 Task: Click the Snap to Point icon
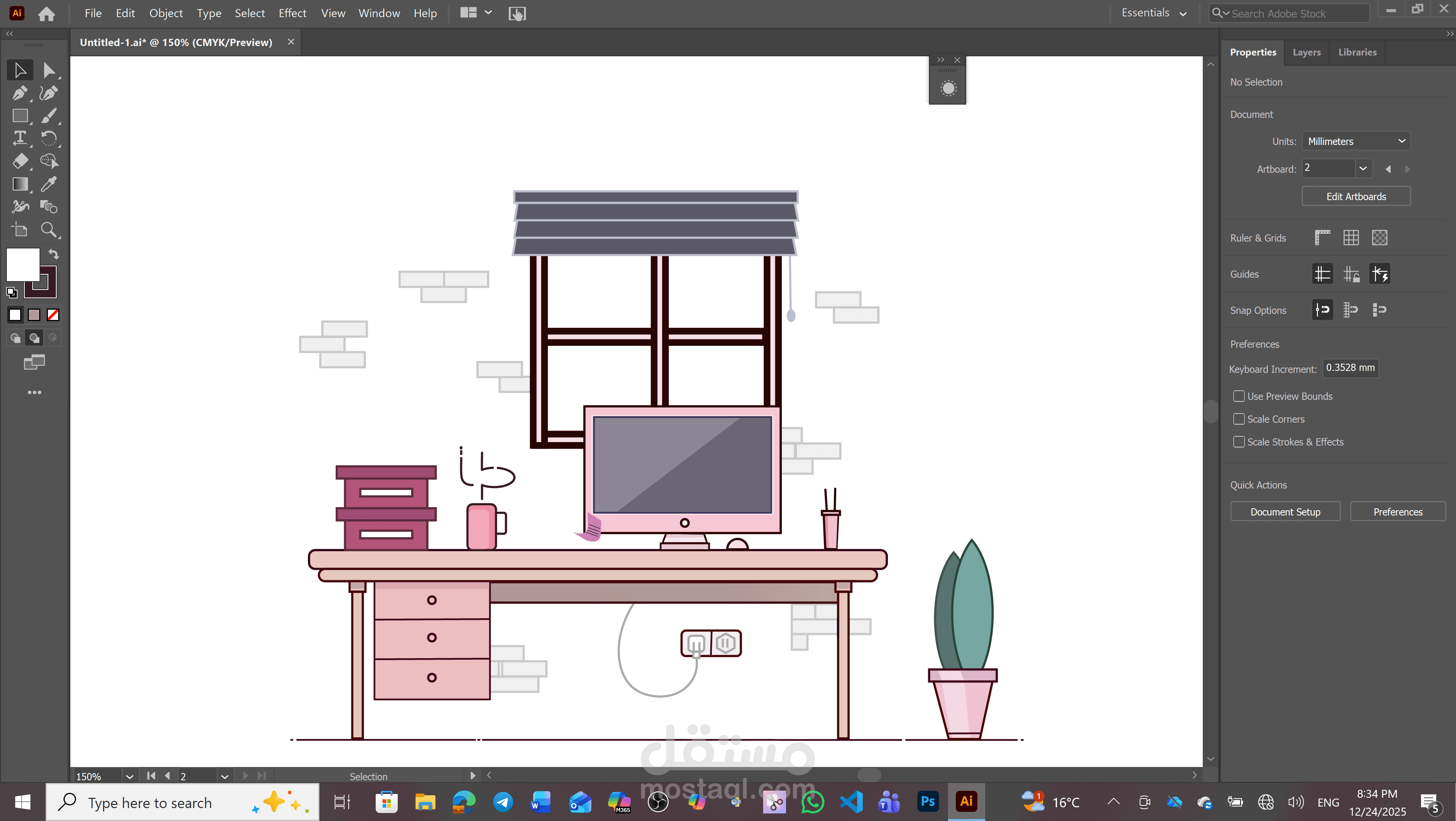tap(1322, 310)
